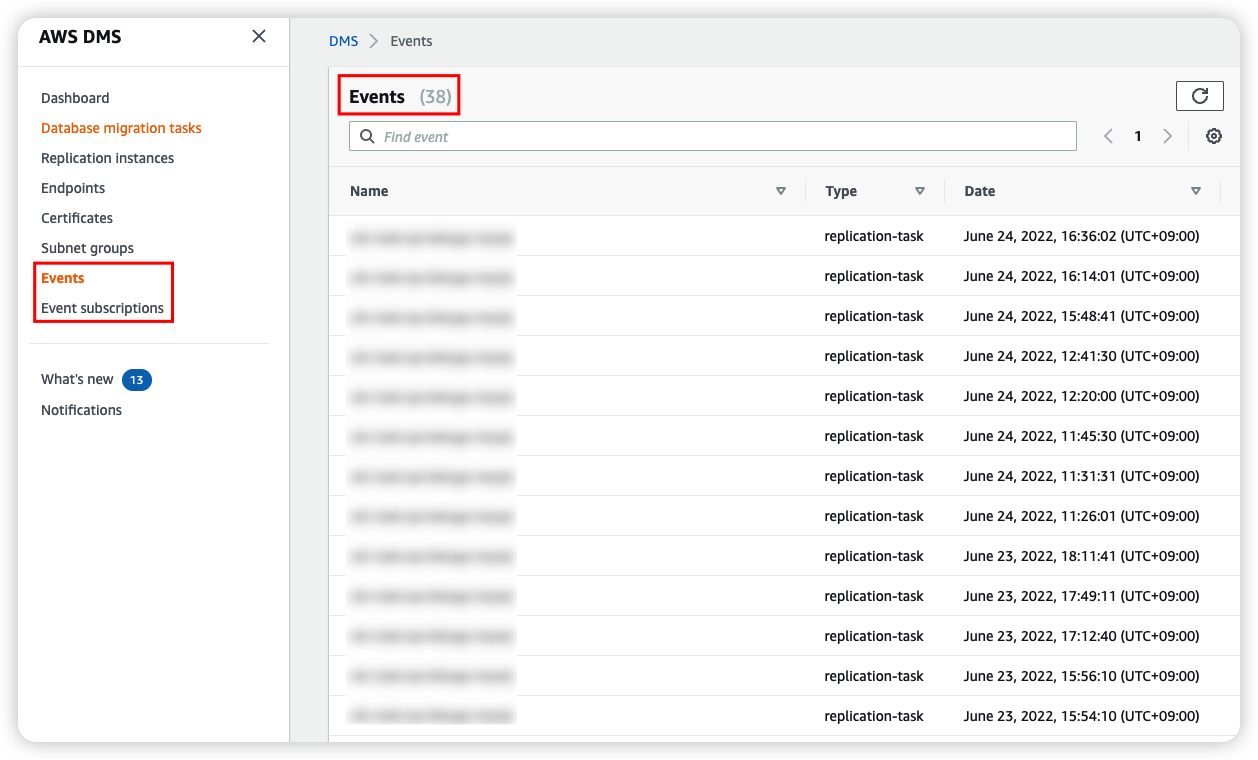Screen dimensions: 1258x760
Task: Click the Name column header
Action: pyautogui.click(x=369, y=191)
